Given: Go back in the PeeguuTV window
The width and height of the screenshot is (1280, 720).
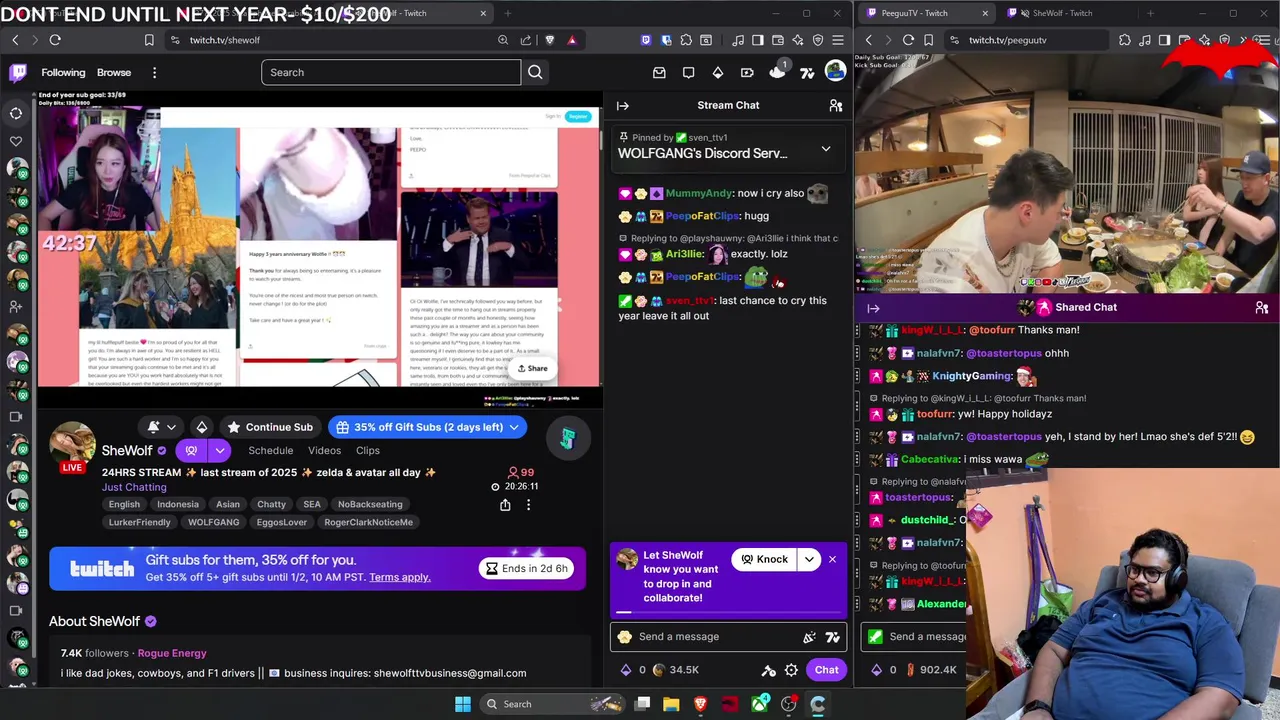Looking at the screenshot, I should pyautogui.click(x=869, y=40).
